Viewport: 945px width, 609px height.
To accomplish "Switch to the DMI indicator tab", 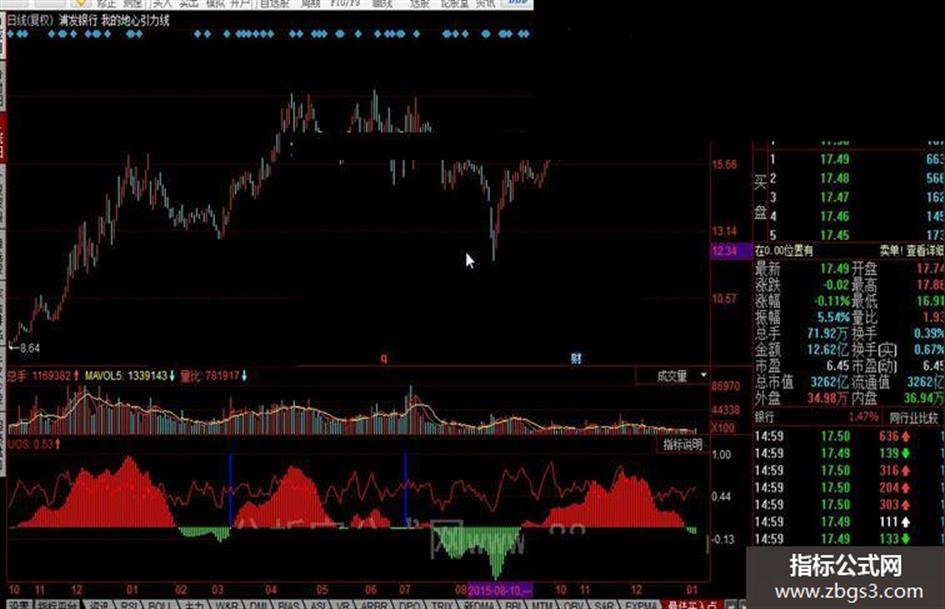I will click(x=259, y=604).
